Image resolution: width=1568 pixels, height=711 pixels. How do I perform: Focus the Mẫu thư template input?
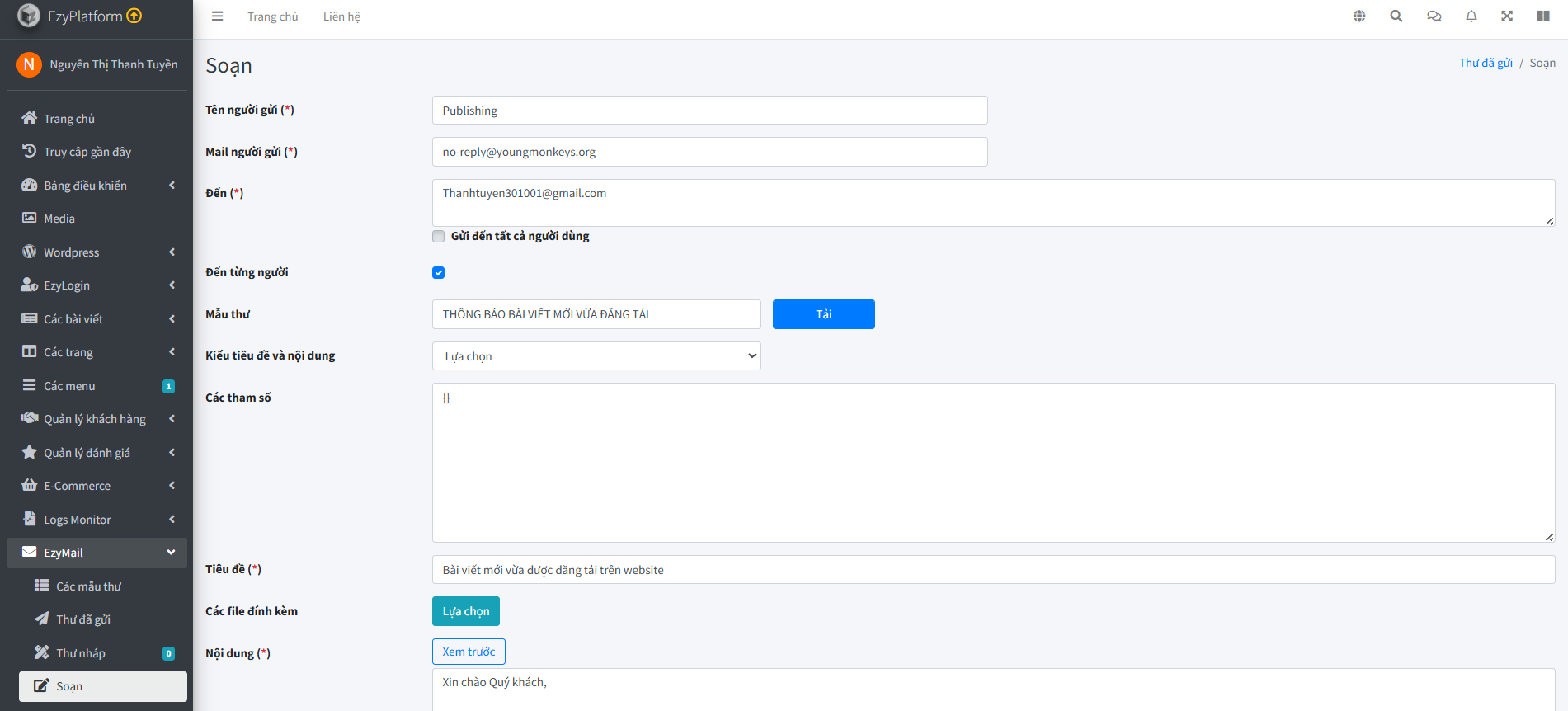pos(596,314)
